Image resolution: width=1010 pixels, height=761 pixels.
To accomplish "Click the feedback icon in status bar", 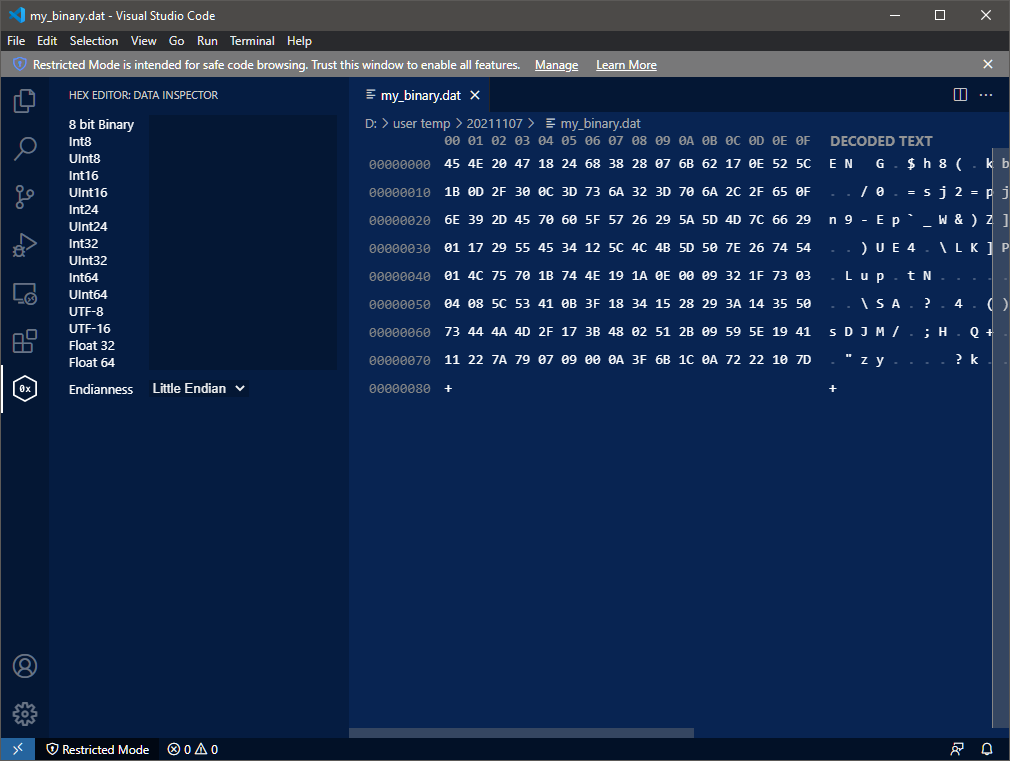I will coord(957,749).
